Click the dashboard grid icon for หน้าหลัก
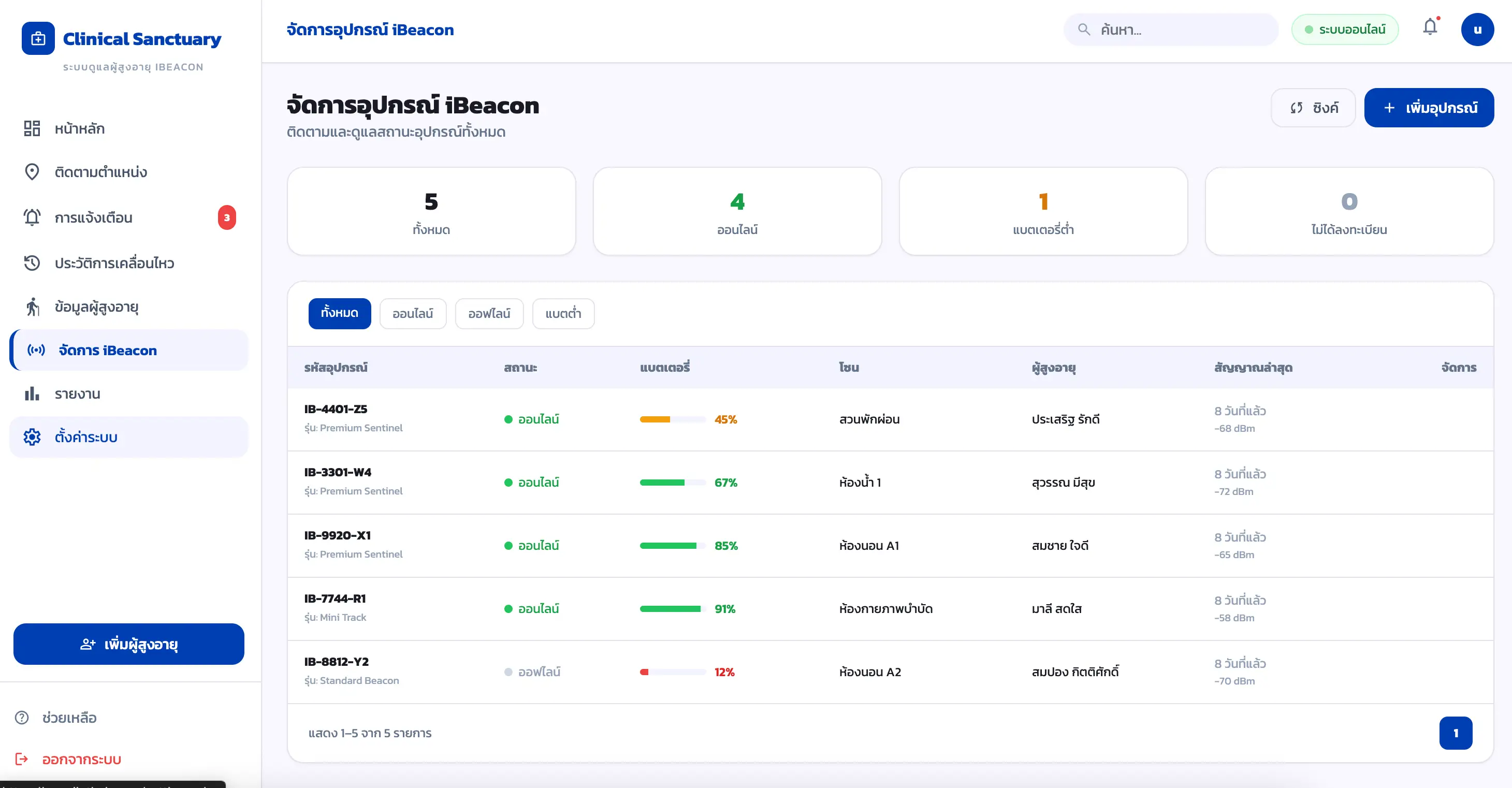 32,128
